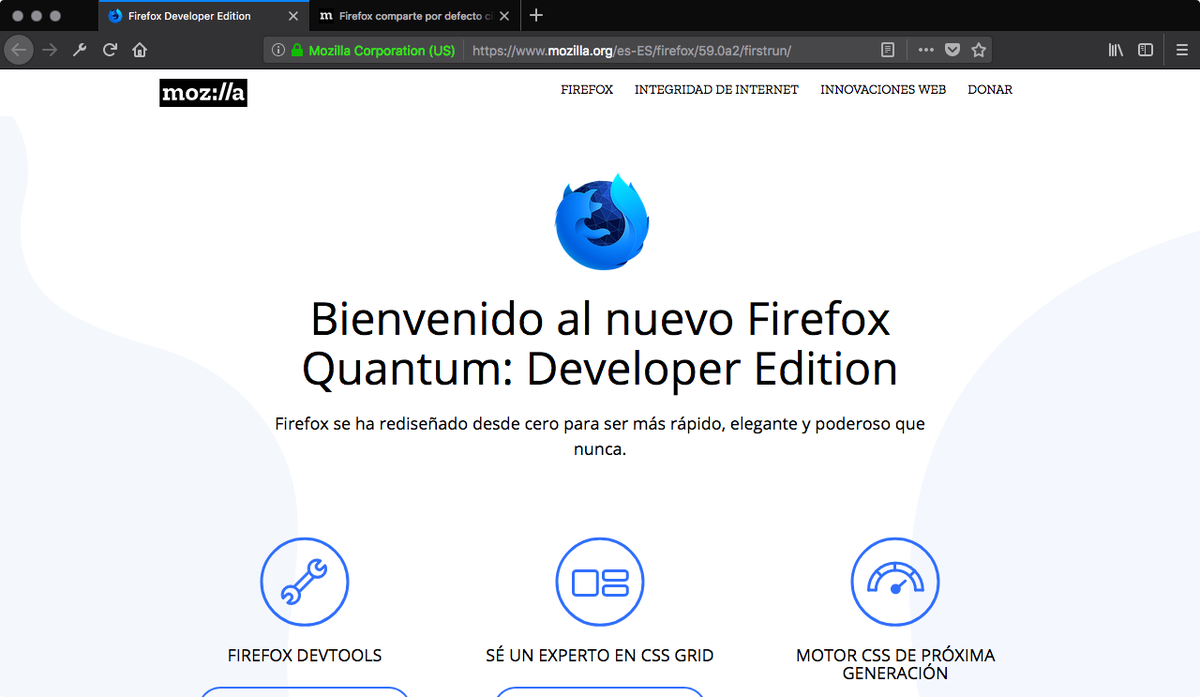Click the green padlock security icon
The width and height of the screenshot is (1200, 697).
(x=297, y=50)
